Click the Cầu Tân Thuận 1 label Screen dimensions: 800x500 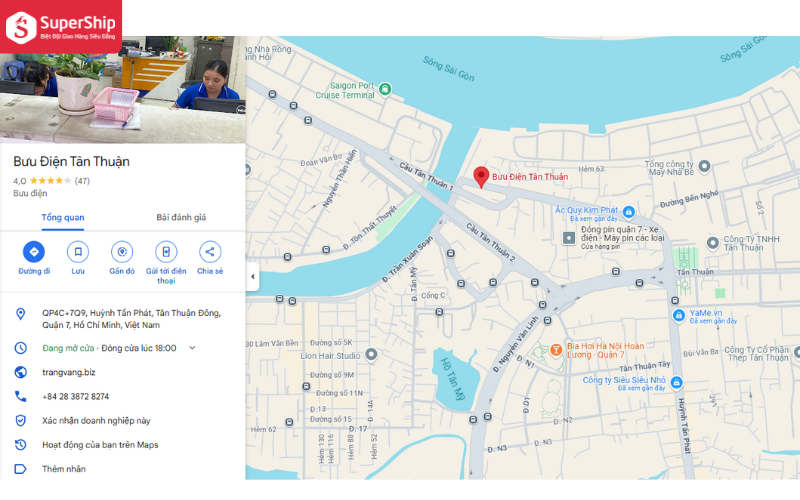pos(426,176)
